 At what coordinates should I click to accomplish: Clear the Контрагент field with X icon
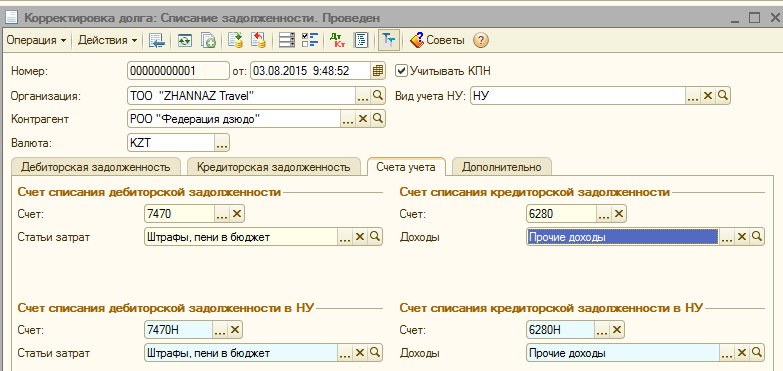click(x=364, y=118)
